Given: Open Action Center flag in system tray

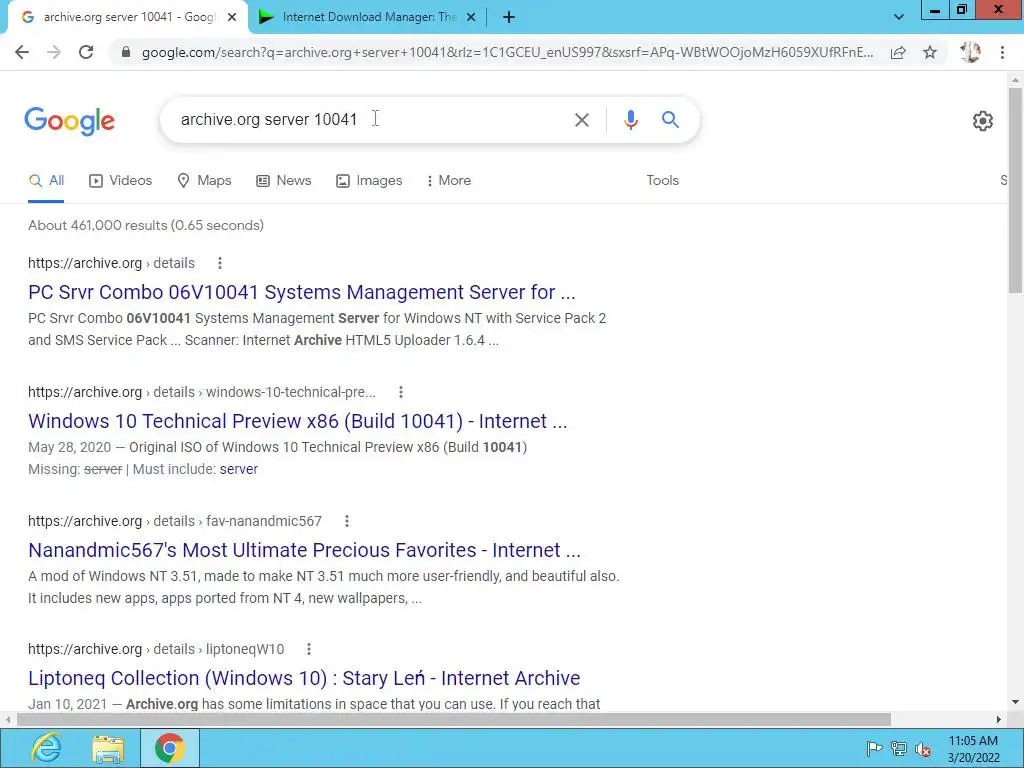Looking at the screenshot, I should click(874, 748).
